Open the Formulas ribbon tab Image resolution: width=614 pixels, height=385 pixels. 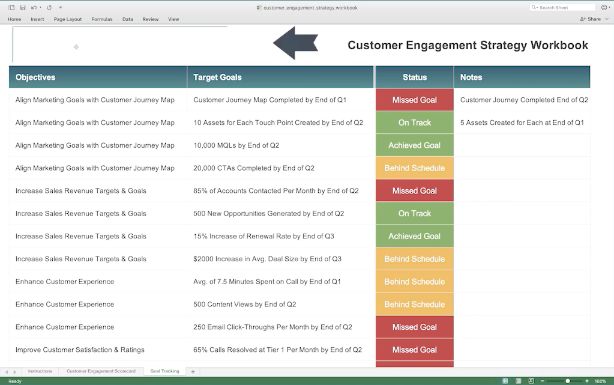[102, 19]
